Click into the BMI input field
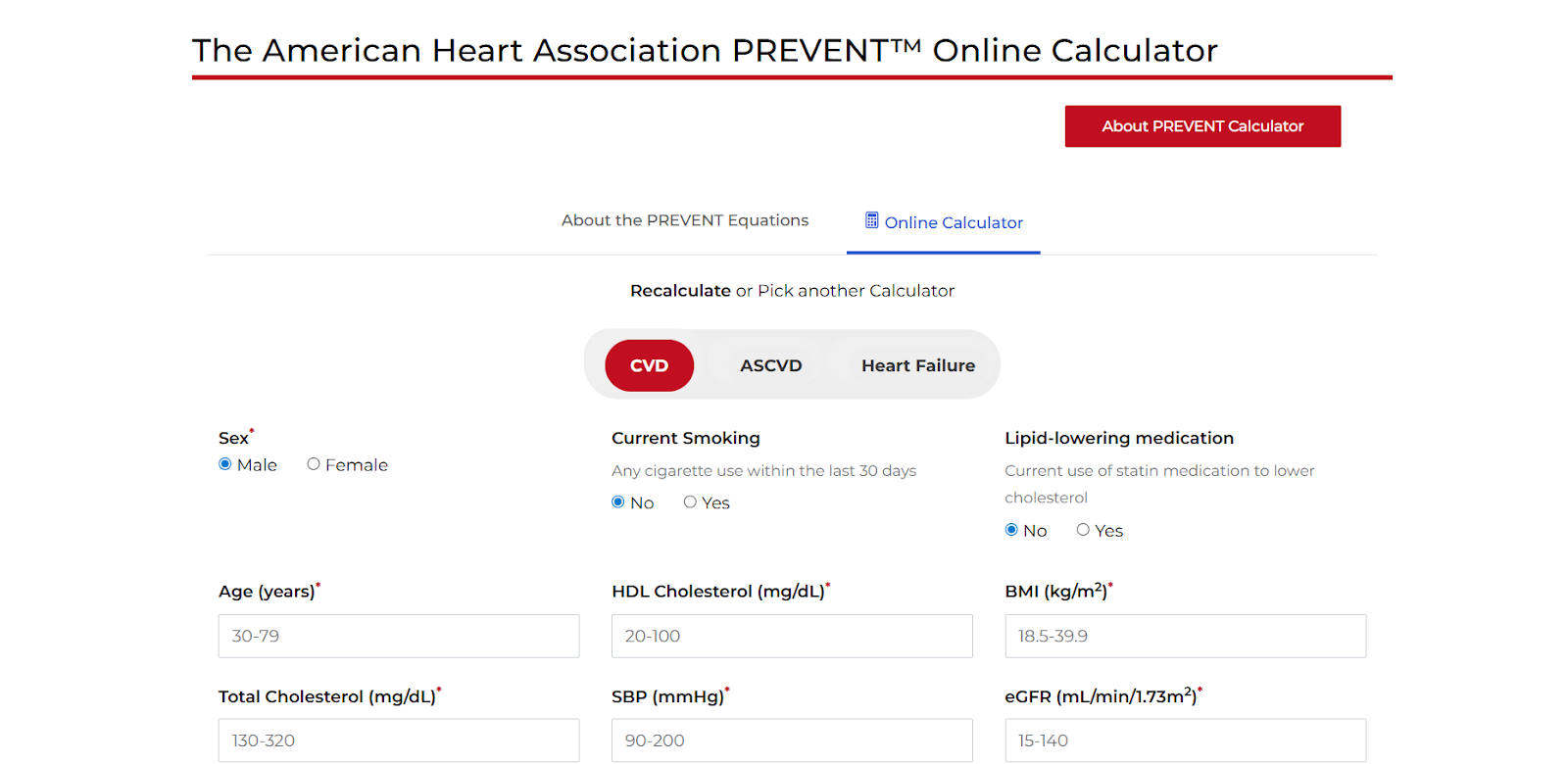 (1185, 636)
